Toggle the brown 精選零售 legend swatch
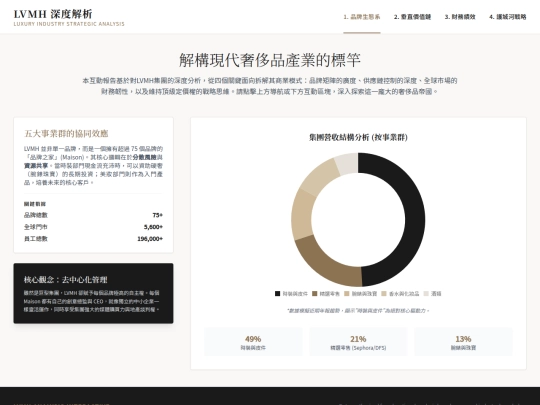540x405 pixels. tap(314, 293)
